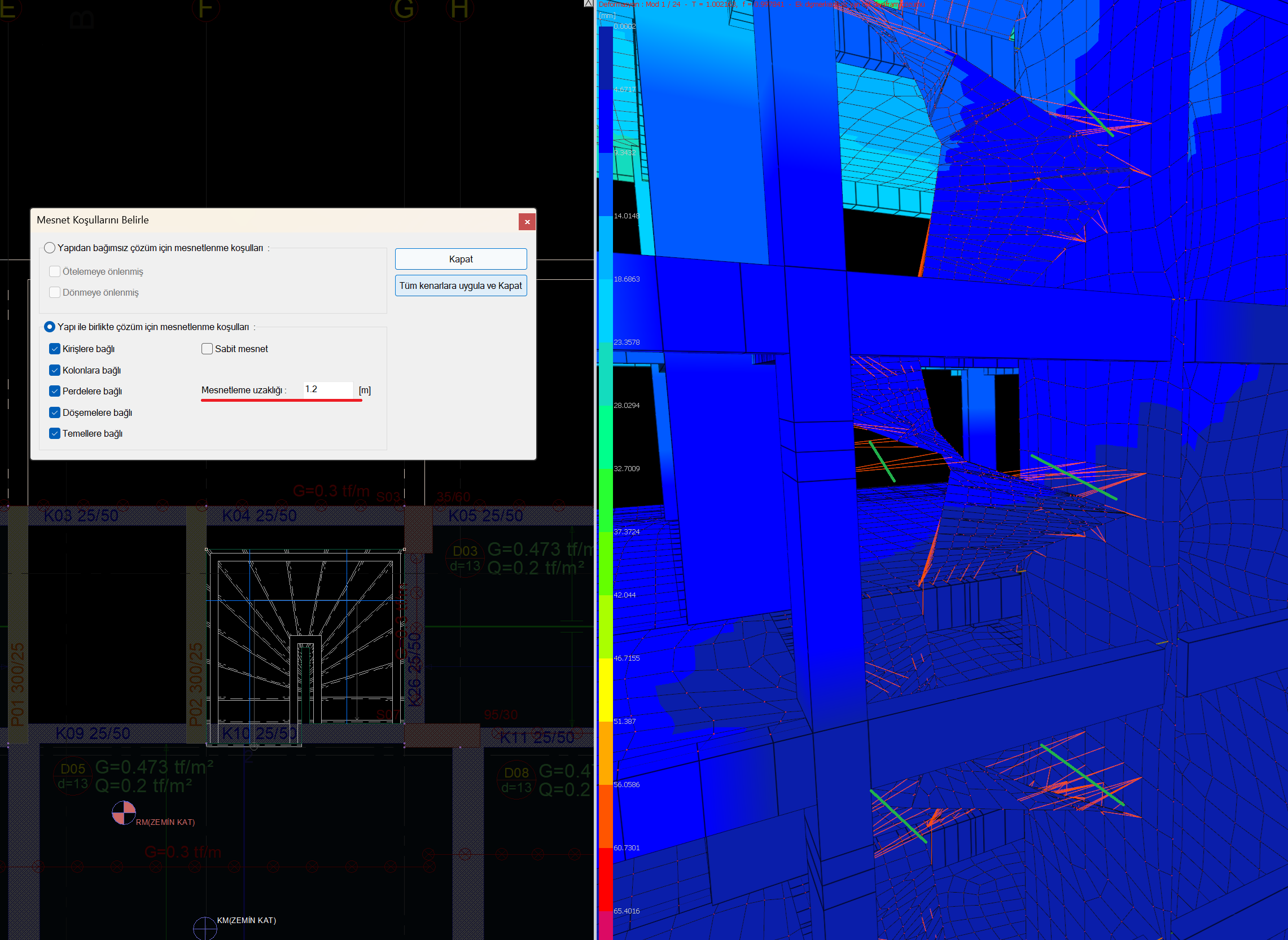
Task: Select Yapı ile birlikte çözüm radio button
Action: point(50,327)
